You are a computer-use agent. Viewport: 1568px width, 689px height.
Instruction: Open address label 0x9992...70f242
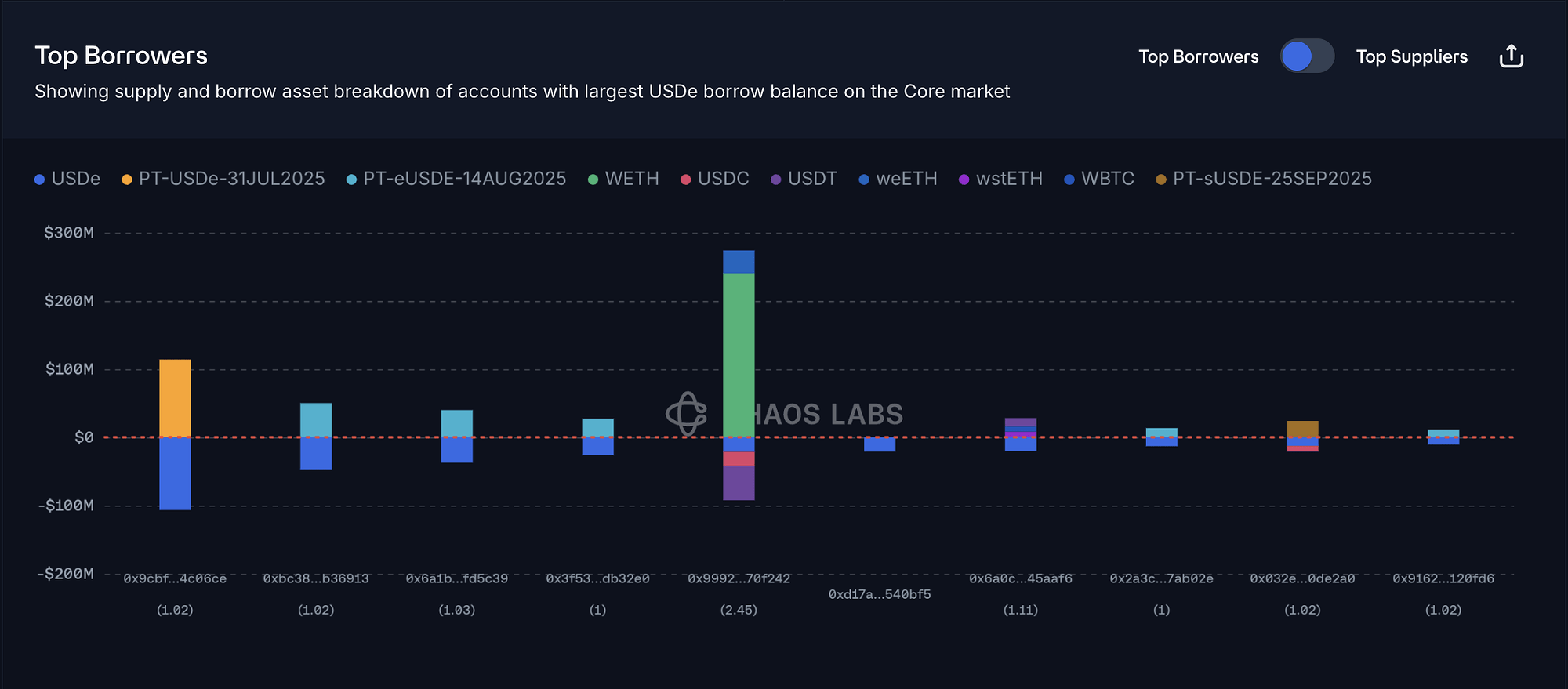point(739,579)
